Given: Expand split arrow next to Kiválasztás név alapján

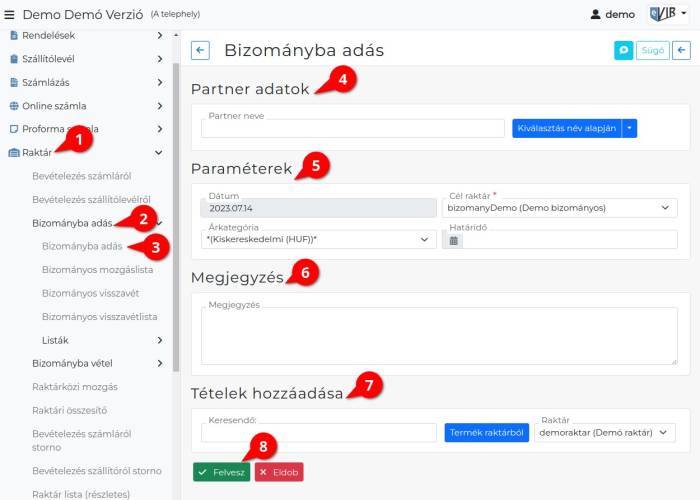Looking at the screenshot, I should pos(630,128).
